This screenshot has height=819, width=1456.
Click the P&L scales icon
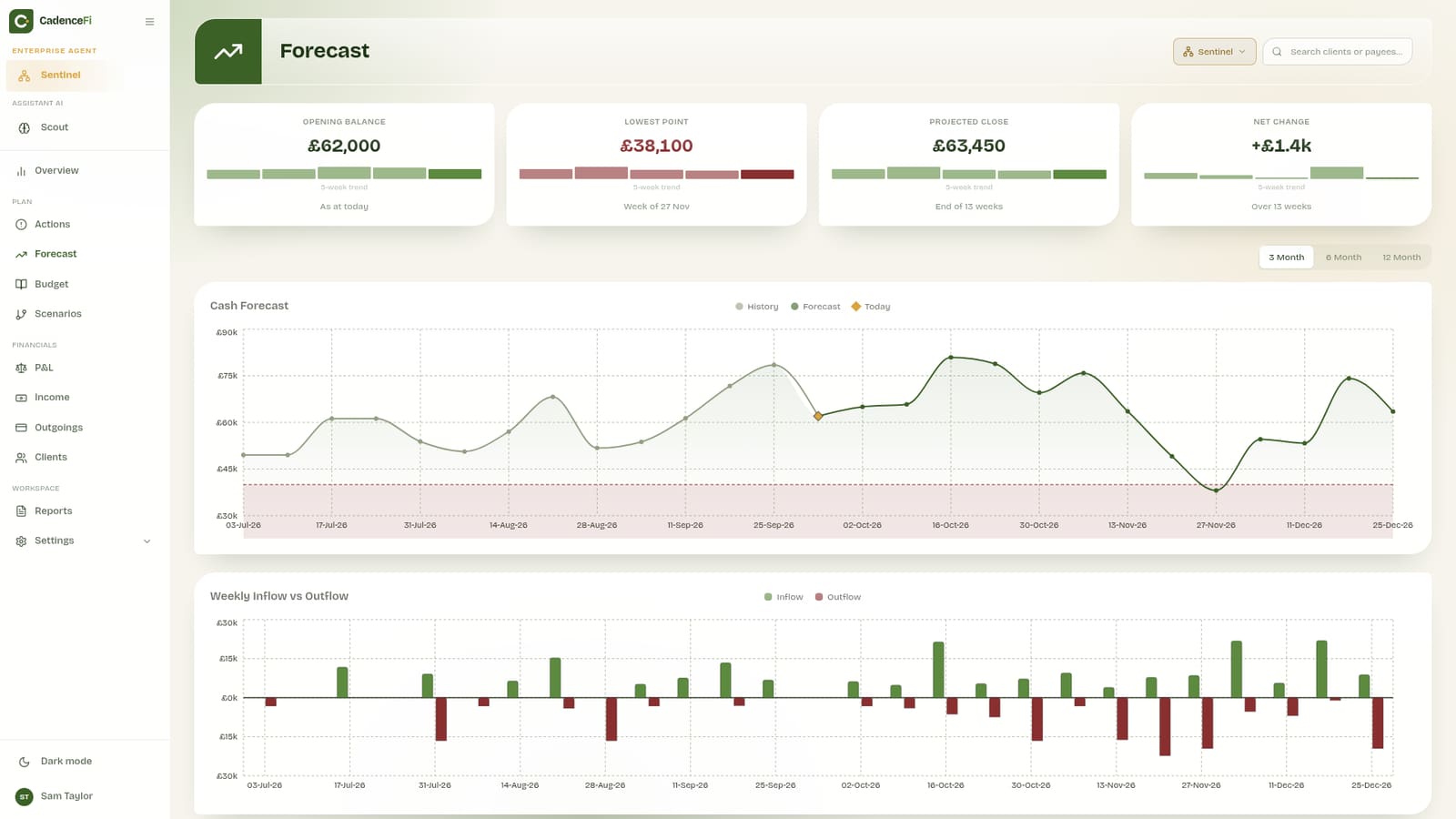click(21, 368)
